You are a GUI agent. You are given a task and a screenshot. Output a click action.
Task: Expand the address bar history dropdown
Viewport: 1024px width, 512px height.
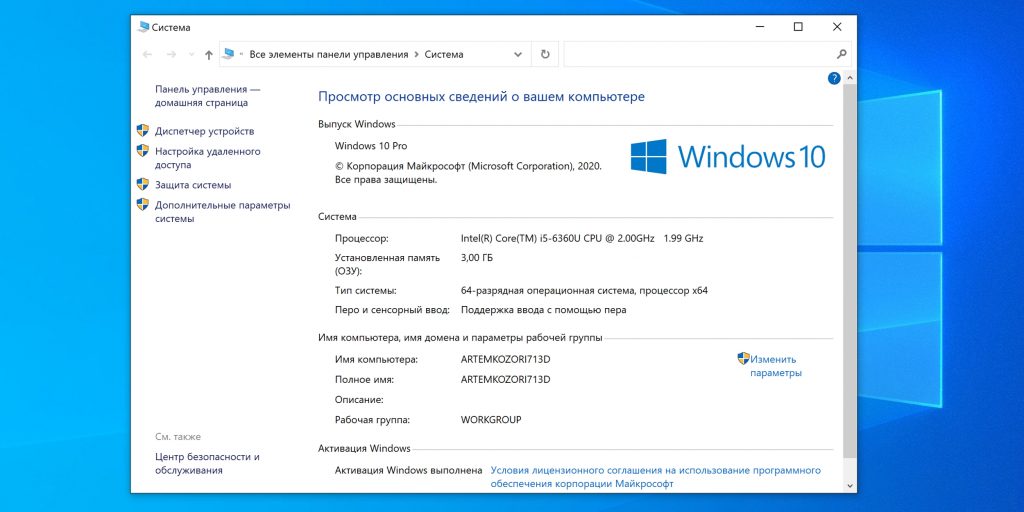tap(518, 55)
